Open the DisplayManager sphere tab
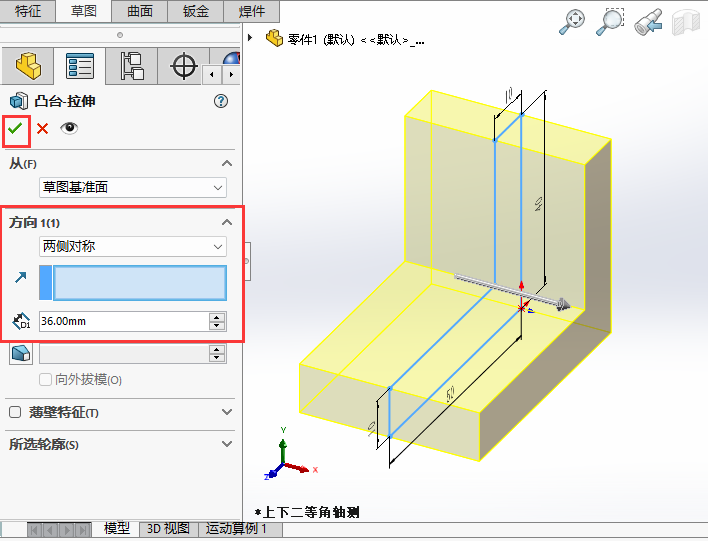The image size is (708, 541). 231,58
